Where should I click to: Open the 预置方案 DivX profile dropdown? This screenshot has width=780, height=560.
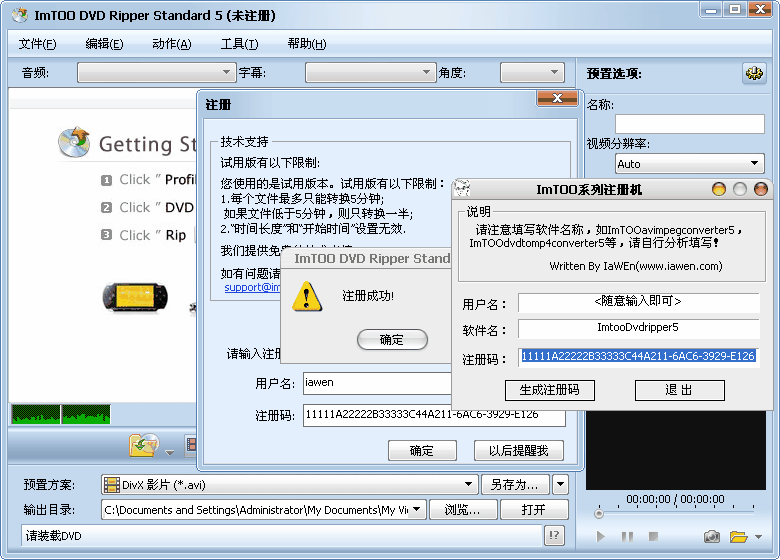pos(290,484)
